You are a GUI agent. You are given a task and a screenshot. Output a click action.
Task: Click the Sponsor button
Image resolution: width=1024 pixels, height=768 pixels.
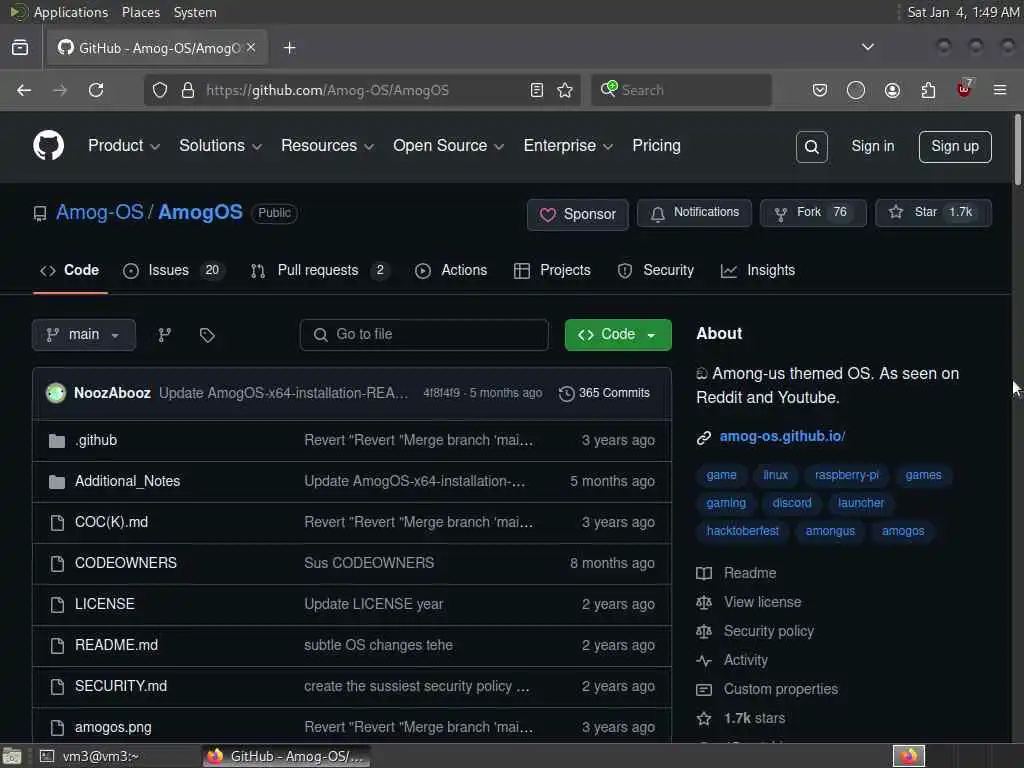pos(577,214)
